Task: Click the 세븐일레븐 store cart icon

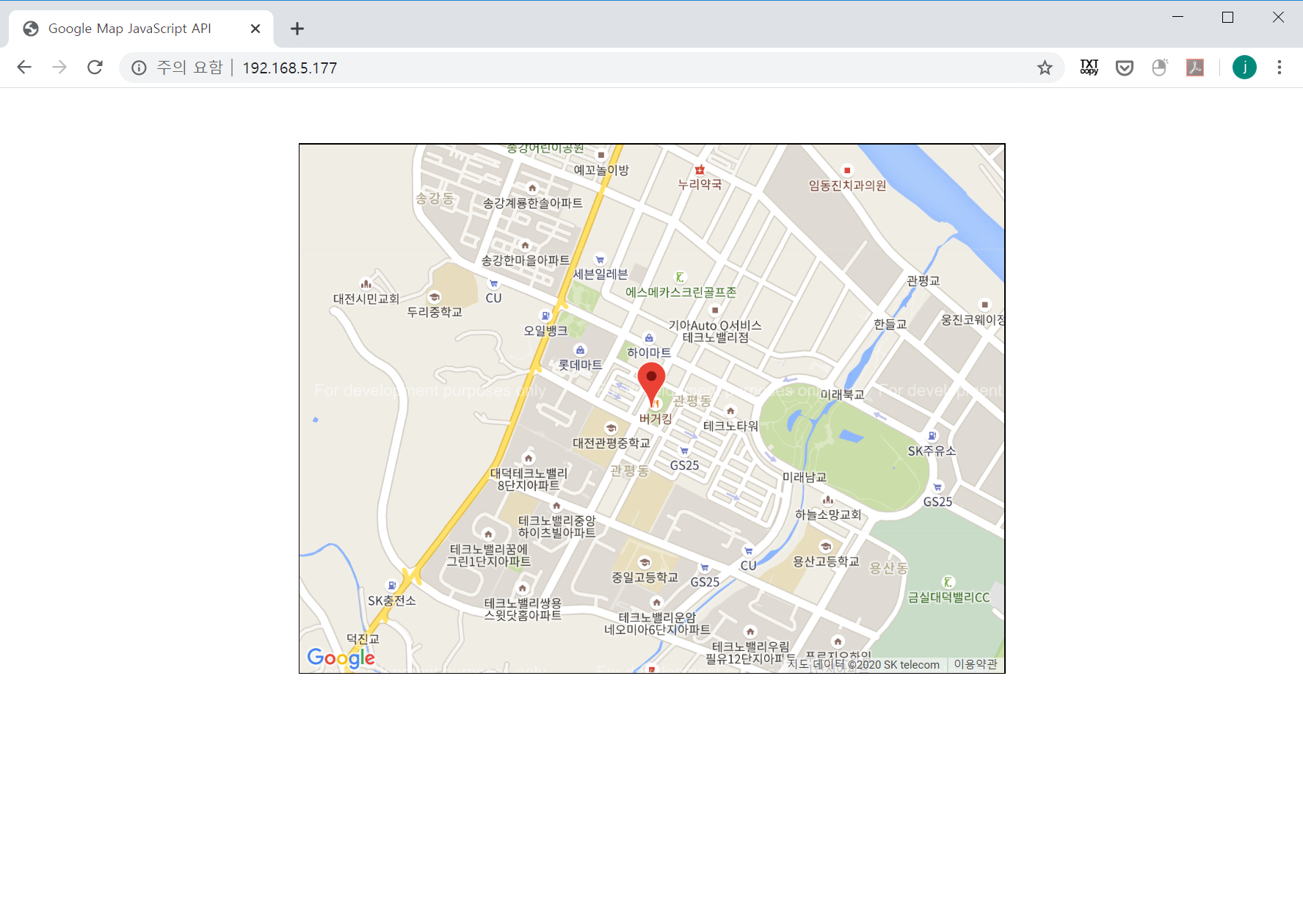Action: click(x=600, y=260)
